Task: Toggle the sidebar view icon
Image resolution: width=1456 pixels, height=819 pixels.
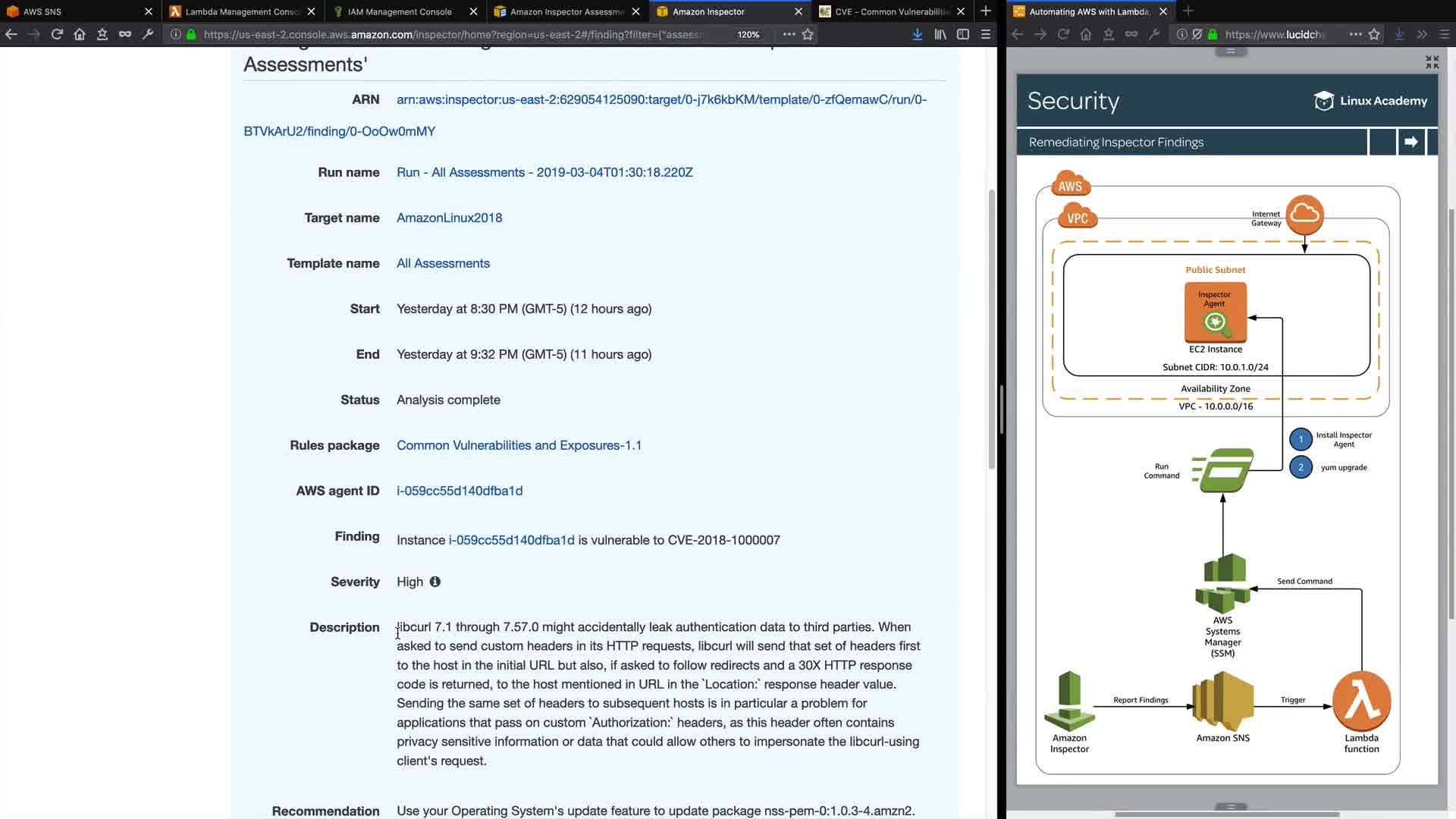Action: pyautogui.click(x=963, y=34)
